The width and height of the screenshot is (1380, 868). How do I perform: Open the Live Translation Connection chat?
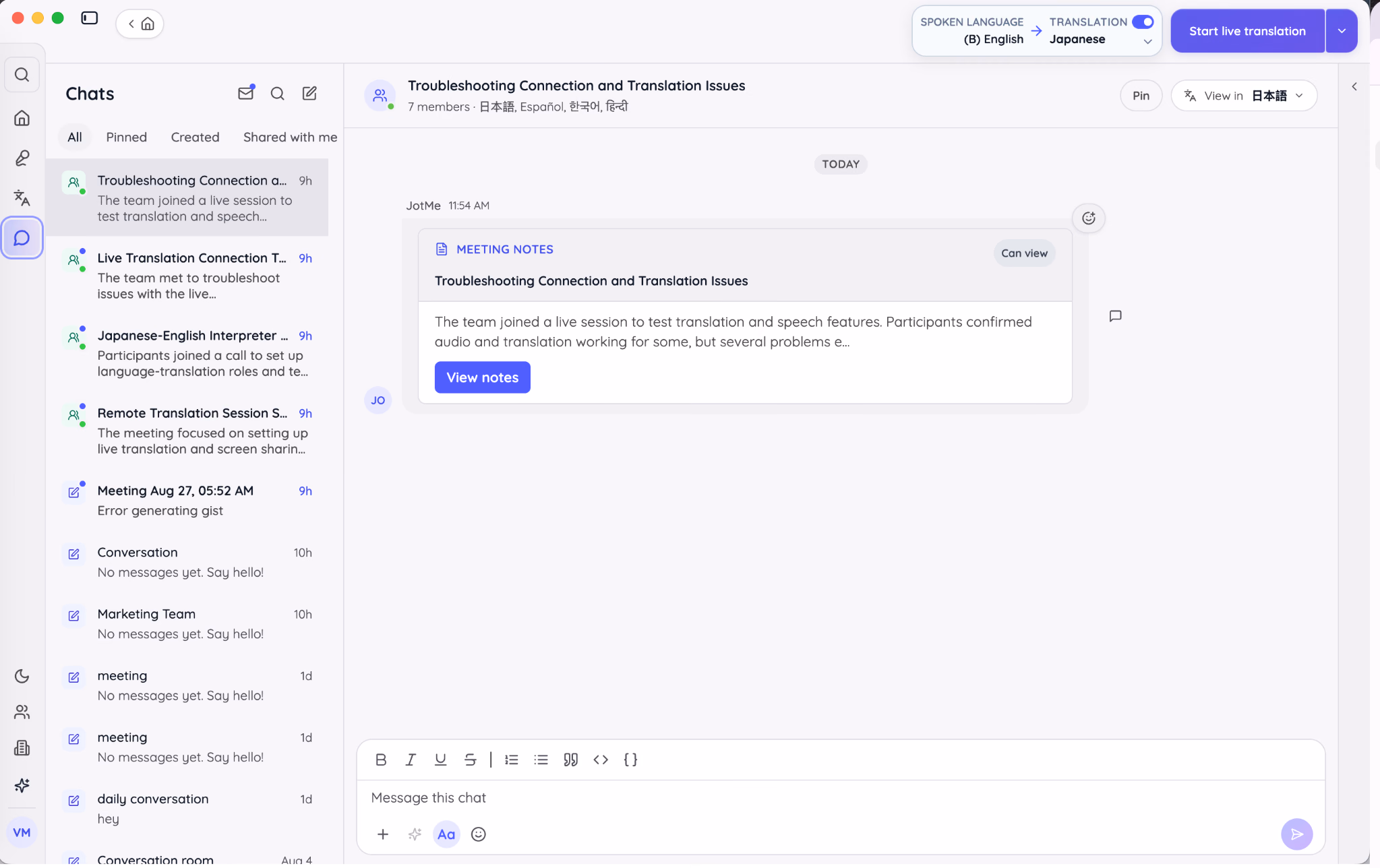[x=187, y=275]
